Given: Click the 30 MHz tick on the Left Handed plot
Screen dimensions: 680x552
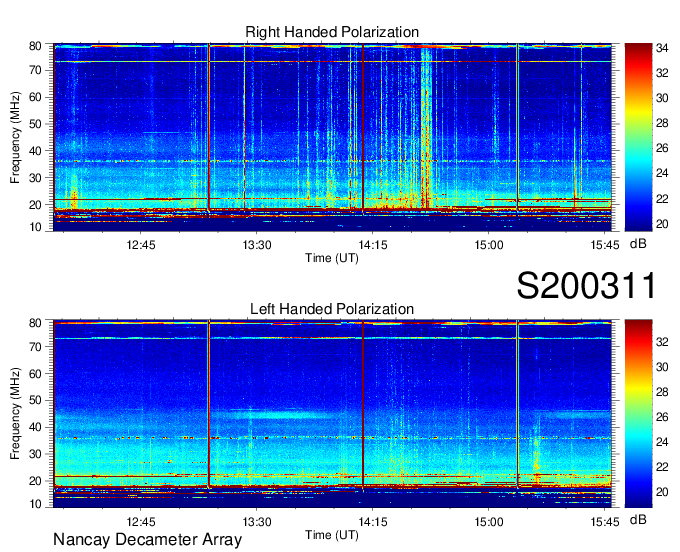Looking at the screenshot, I should (x=35, y=454).
